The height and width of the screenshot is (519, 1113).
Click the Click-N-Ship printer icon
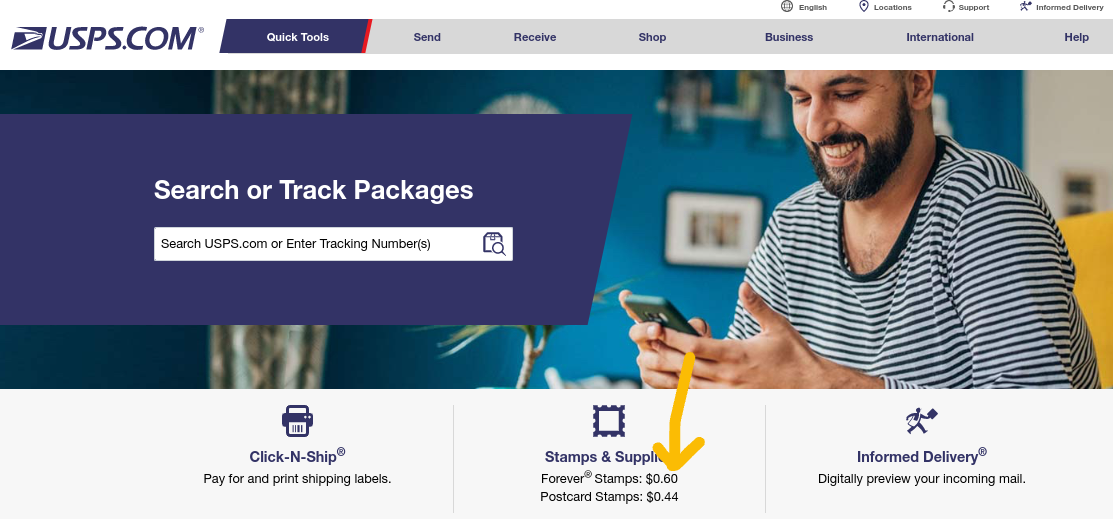click(297, 421)
